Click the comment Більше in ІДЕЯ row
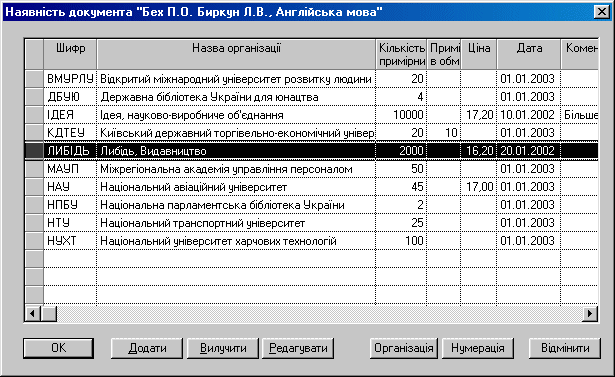The image size is (615, 377). [580, 115]
